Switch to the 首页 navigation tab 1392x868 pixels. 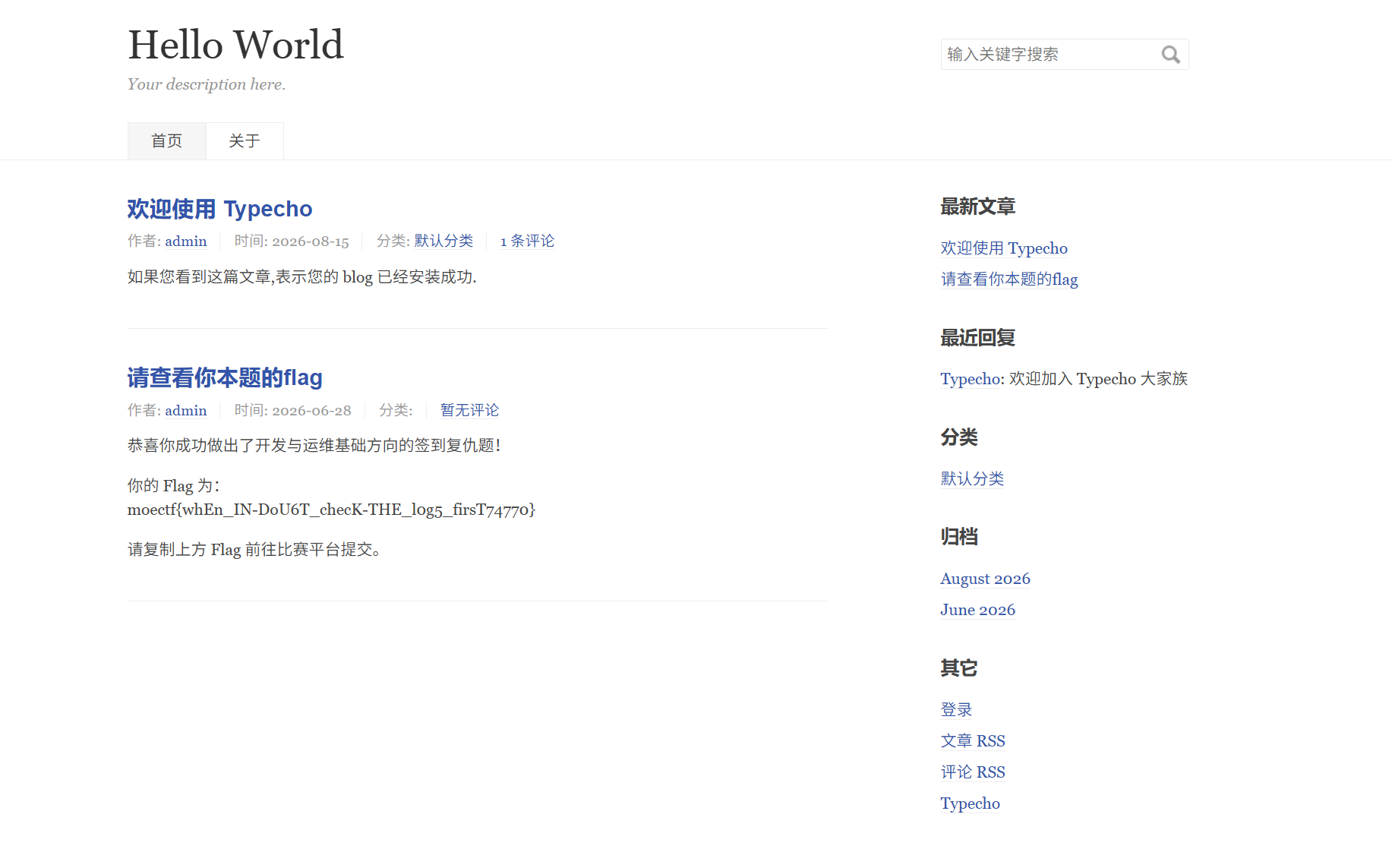tap(166, 141)
